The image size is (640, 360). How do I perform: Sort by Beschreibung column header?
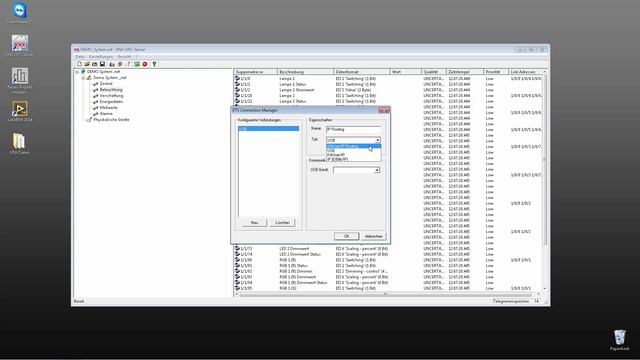point(305,72)
